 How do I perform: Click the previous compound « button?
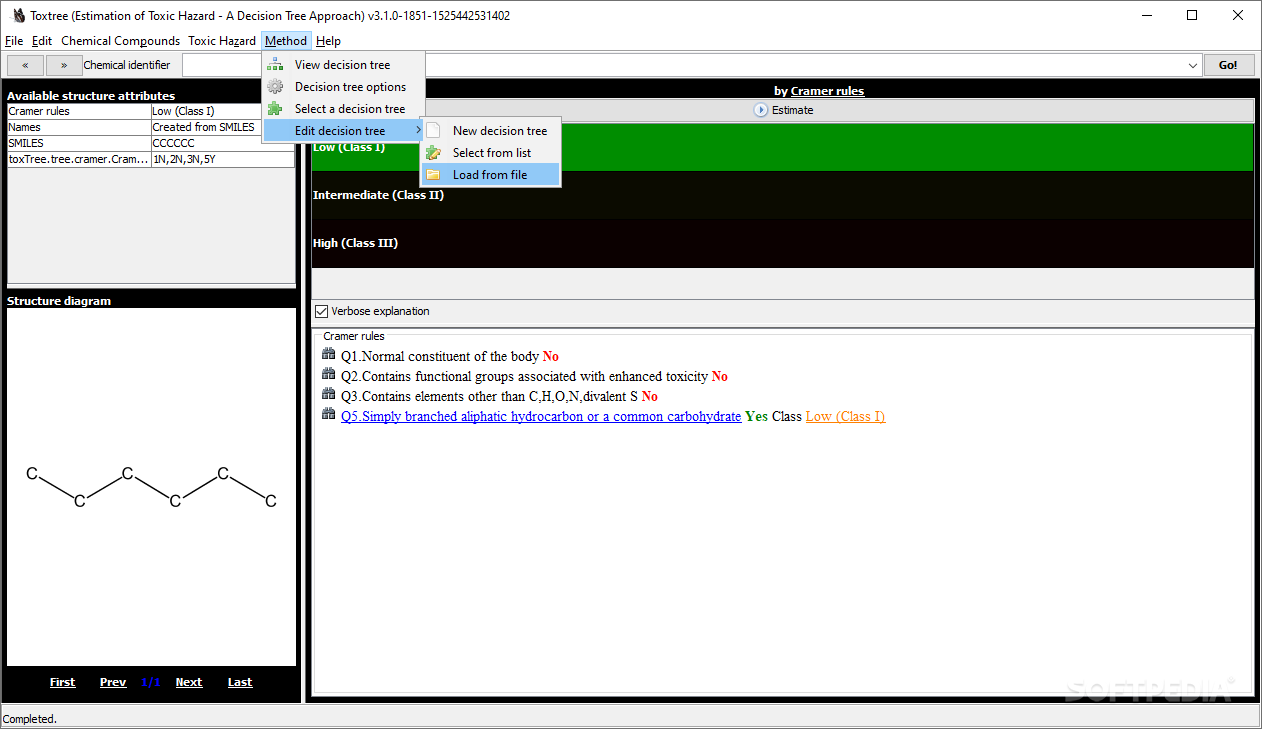click(25, 65)
